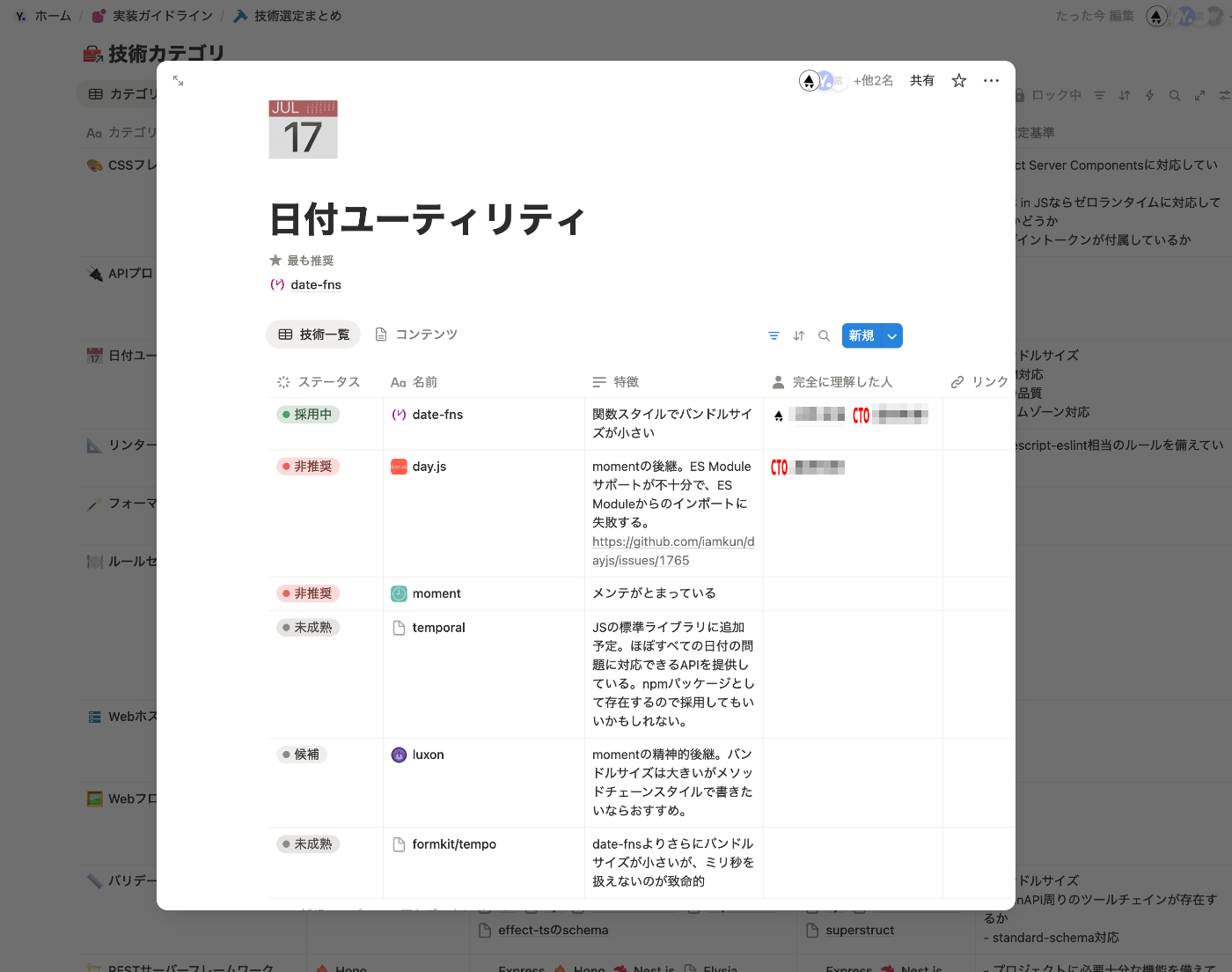Click background sort arrows icon
This screenshot has width=1232, height=972.
point(1125,95)
